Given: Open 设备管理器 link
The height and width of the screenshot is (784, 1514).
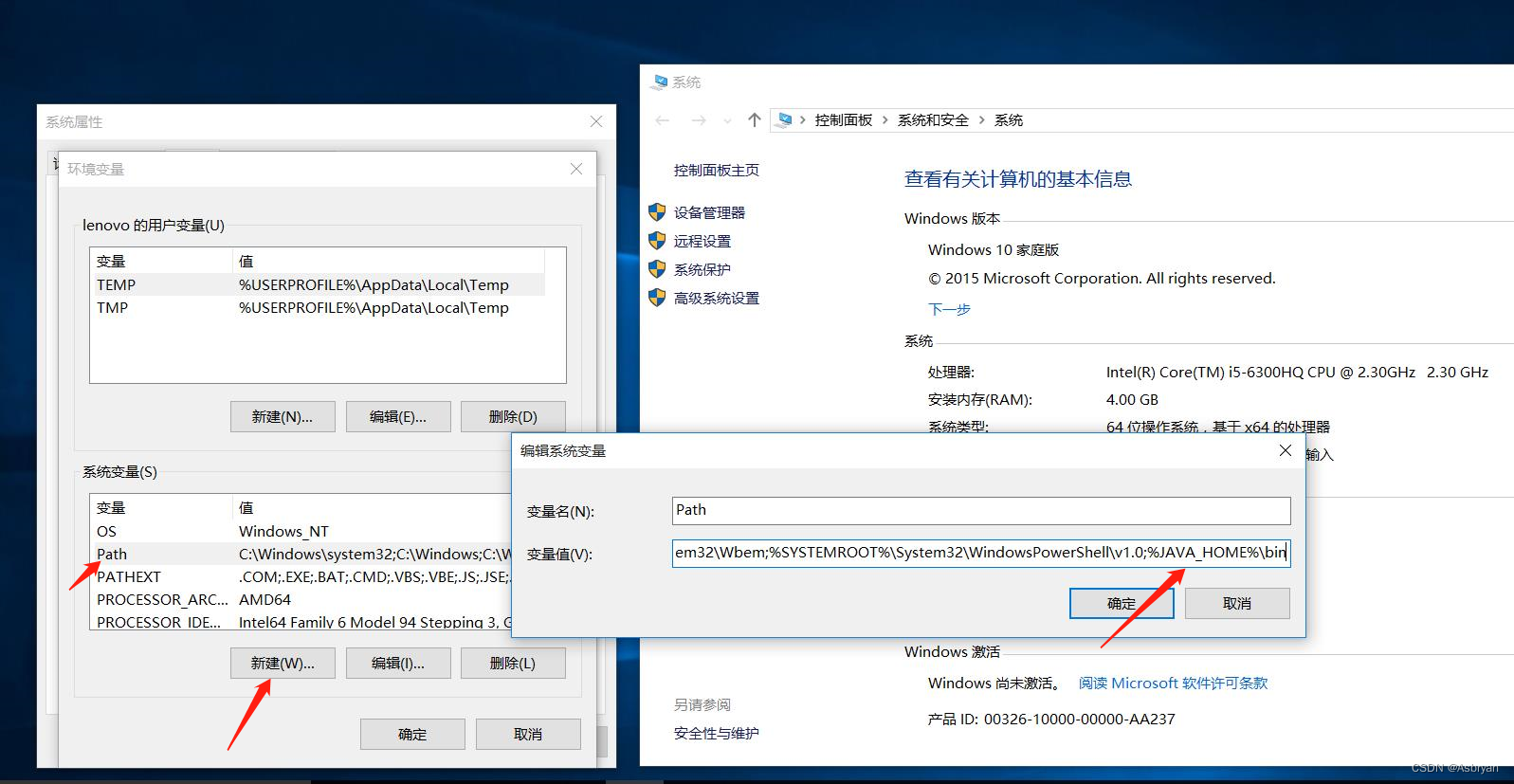Looking at the screenshot, I should click(x=709, y=212).
